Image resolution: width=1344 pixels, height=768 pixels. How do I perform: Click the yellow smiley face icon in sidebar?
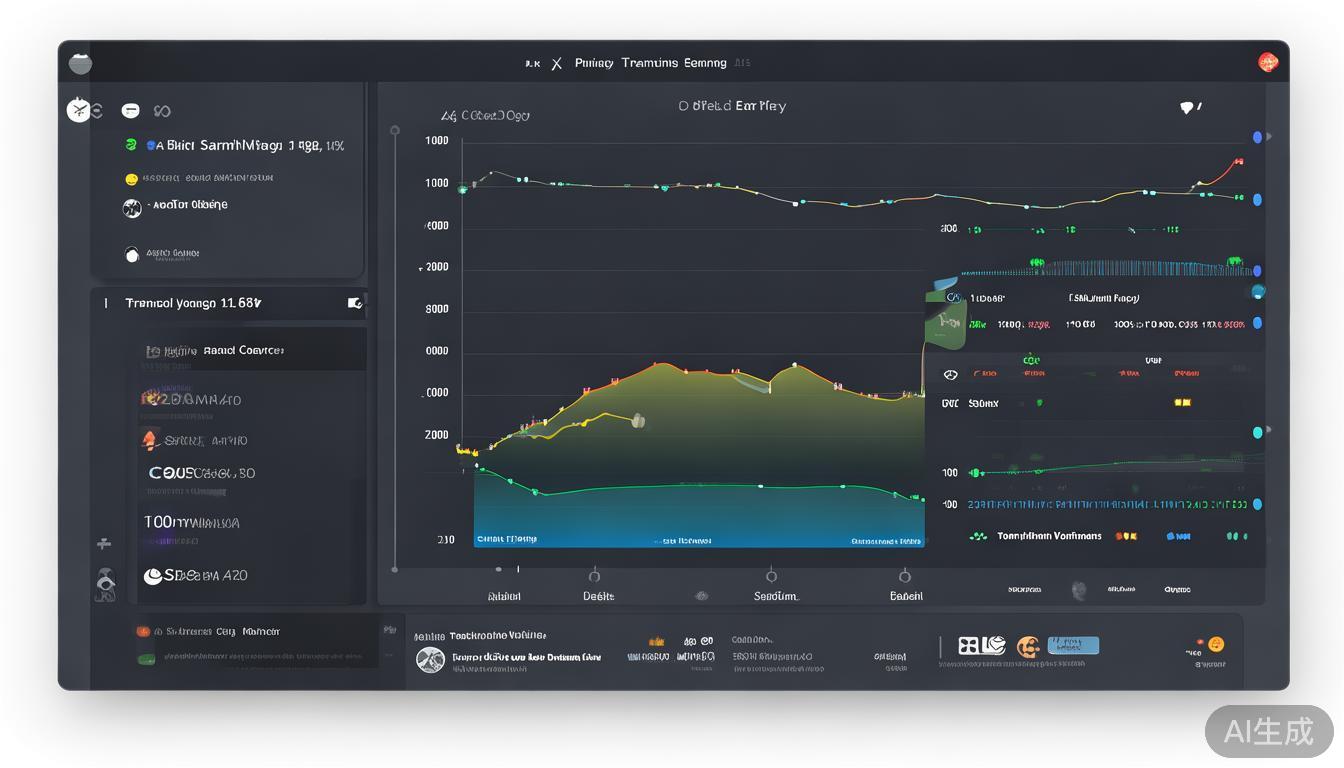coord(131,179)
